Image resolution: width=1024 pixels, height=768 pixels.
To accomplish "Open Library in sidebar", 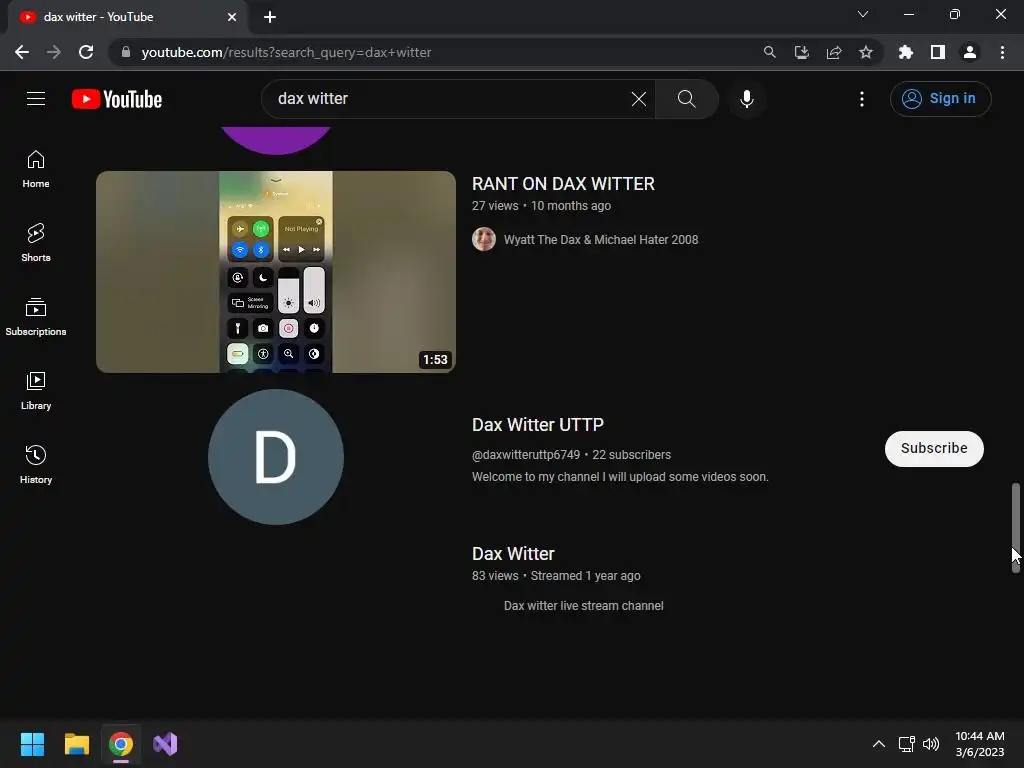I will [x=36, y=391].
